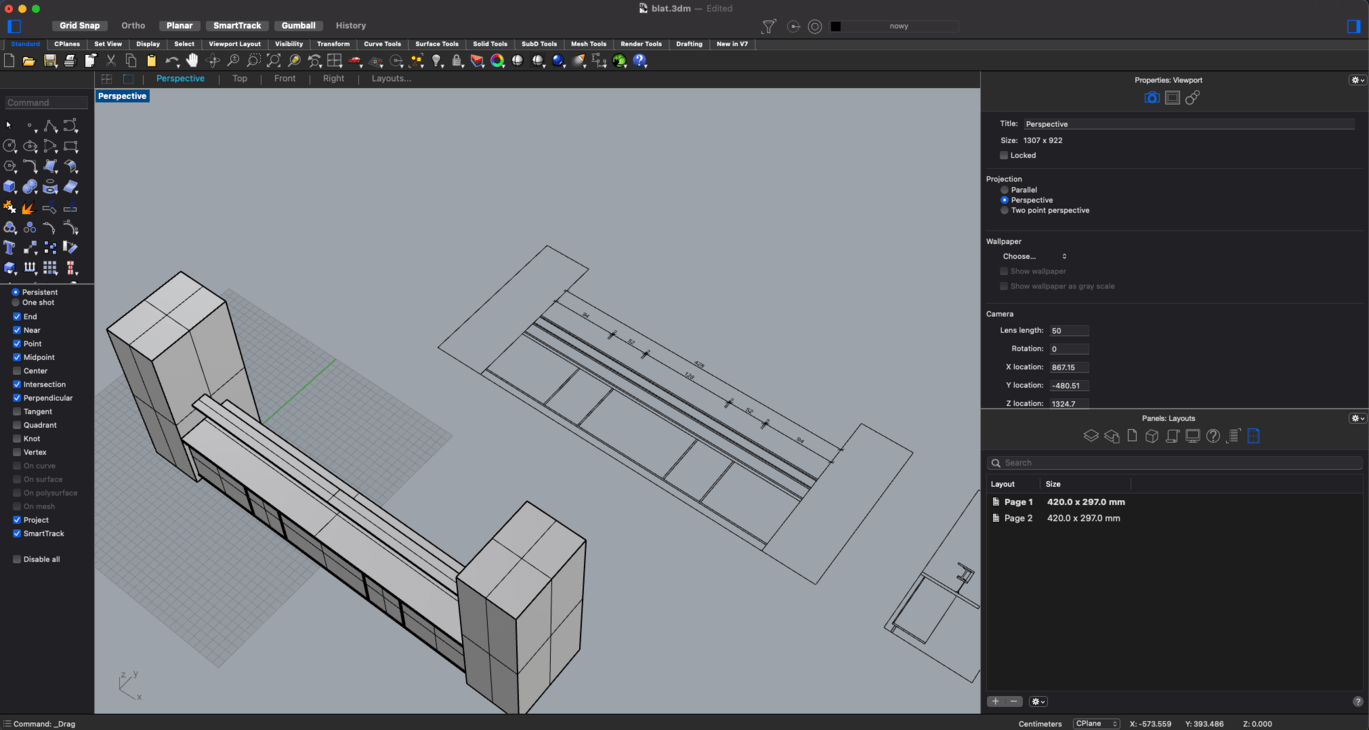Toggle the Midpoint object snap
Image resolution: width=1369 pixels, height=730 pixels.
[16, 357]
